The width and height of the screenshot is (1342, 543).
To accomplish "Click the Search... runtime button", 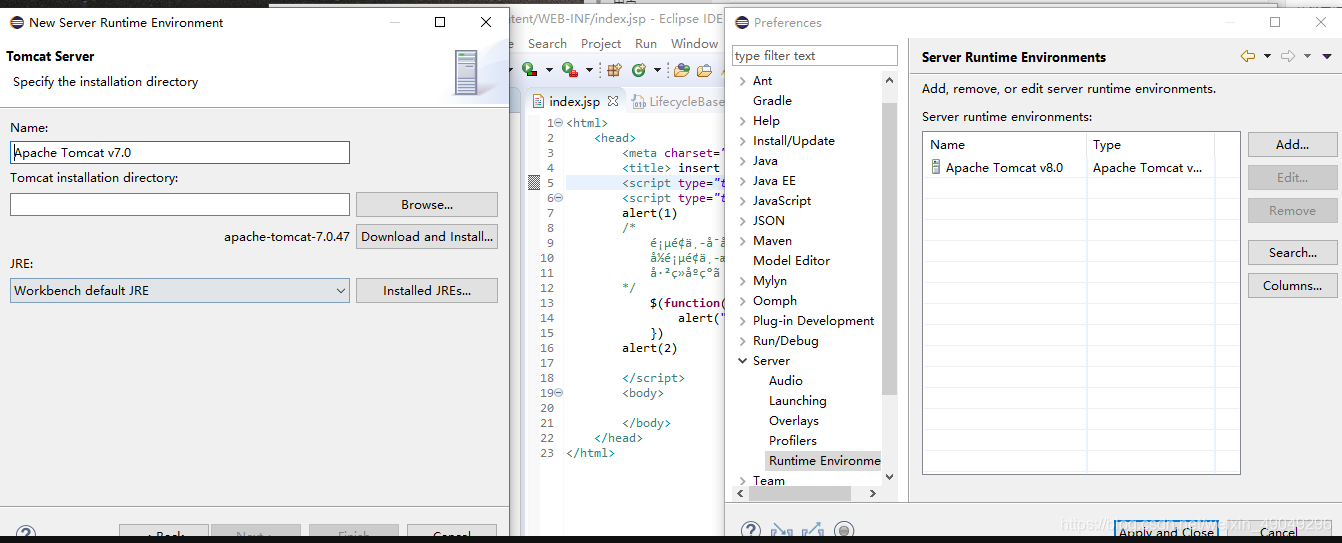I will 1293,253.
